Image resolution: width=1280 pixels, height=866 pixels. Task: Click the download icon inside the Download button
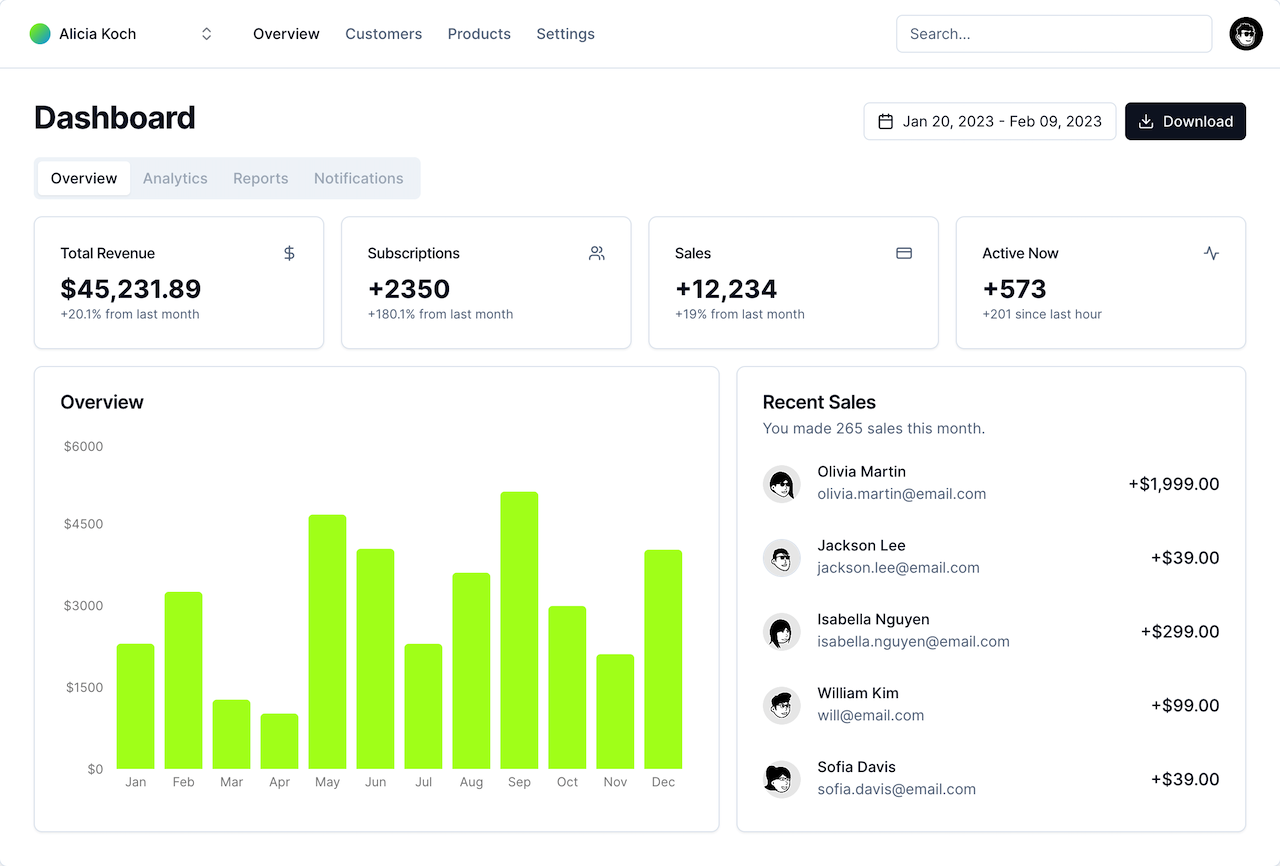point(1146,121)
